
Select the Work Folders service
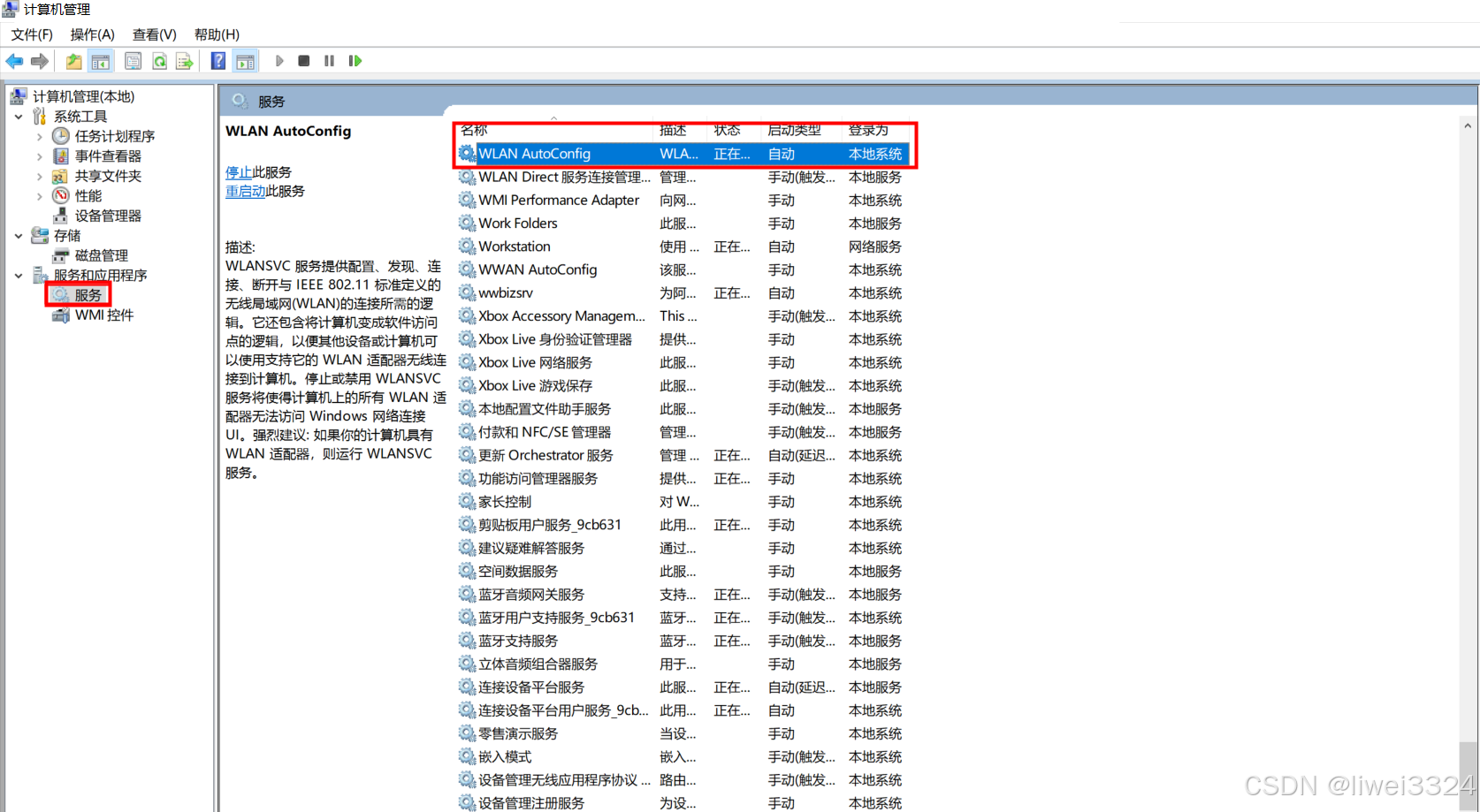683,224
